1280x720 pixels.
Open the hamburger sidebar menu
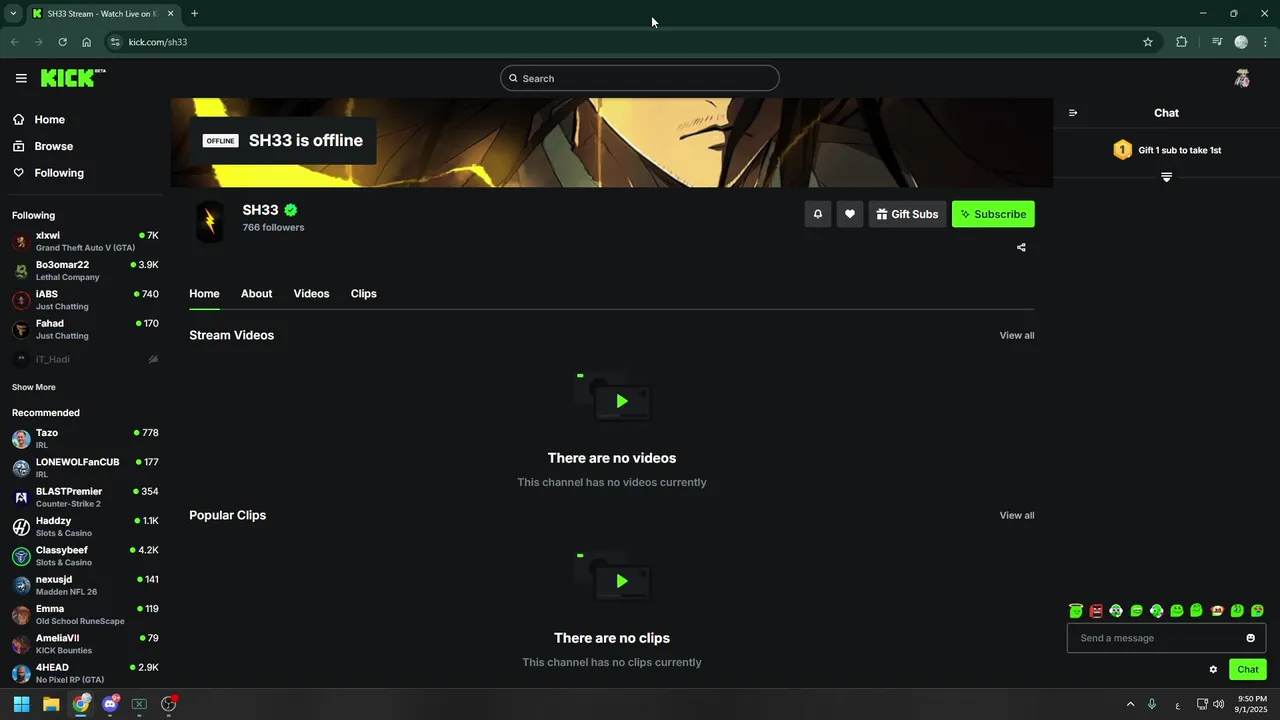click(21, 78)
